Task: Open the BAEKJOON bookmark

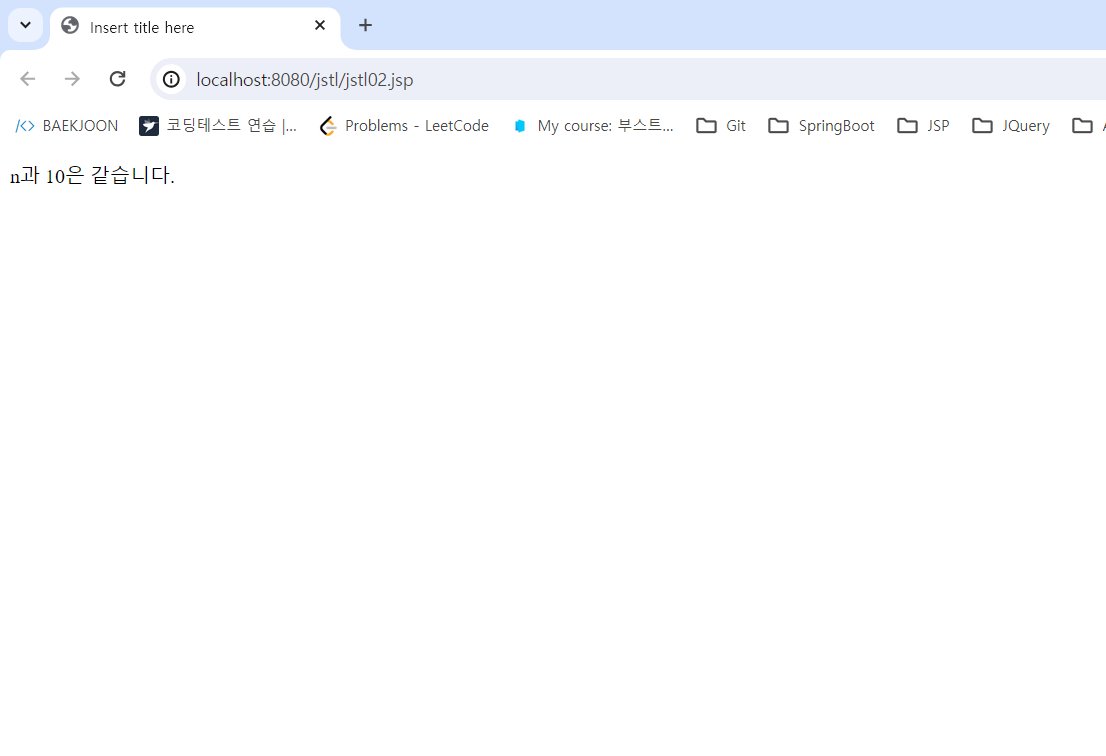Action: tap(66, 126)
